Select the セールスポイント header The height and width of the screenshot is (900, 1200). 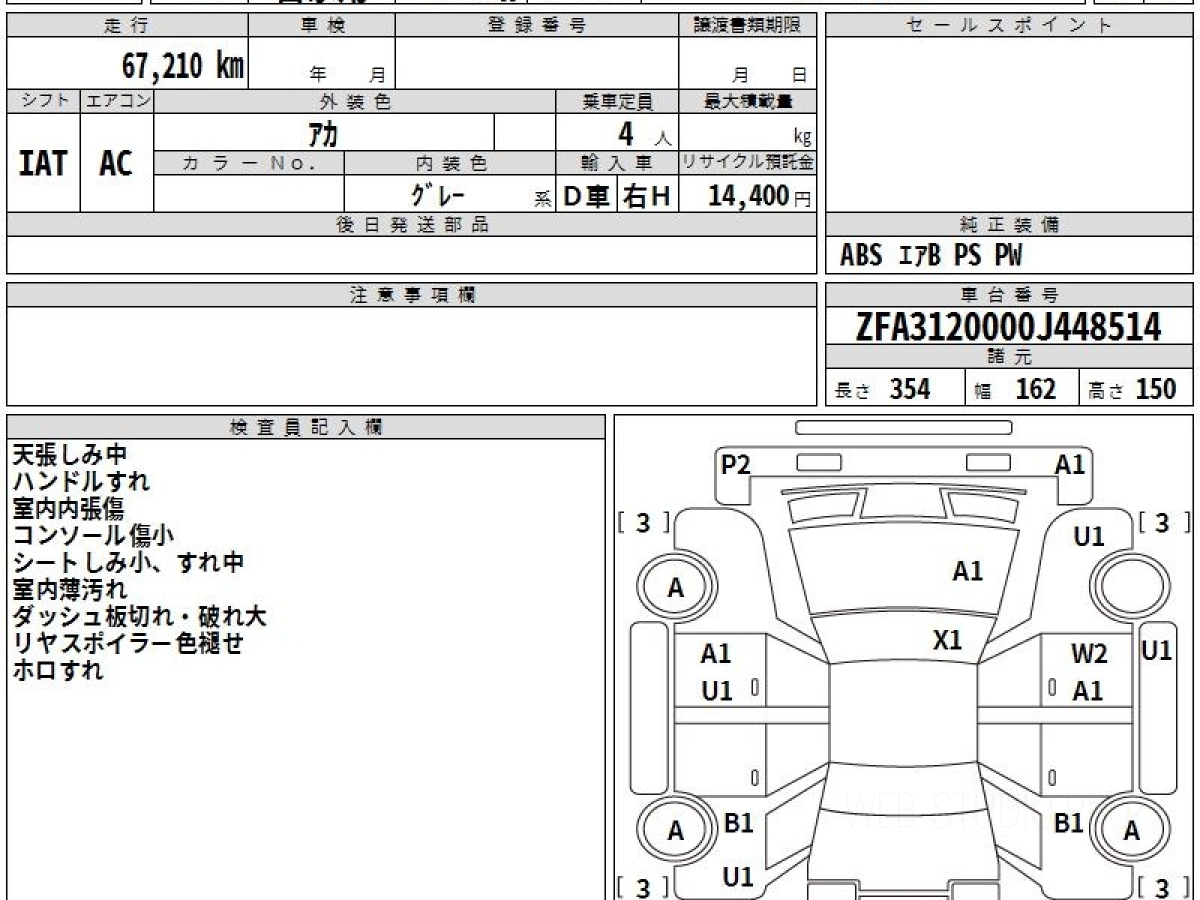click(x=1009, y=26)
